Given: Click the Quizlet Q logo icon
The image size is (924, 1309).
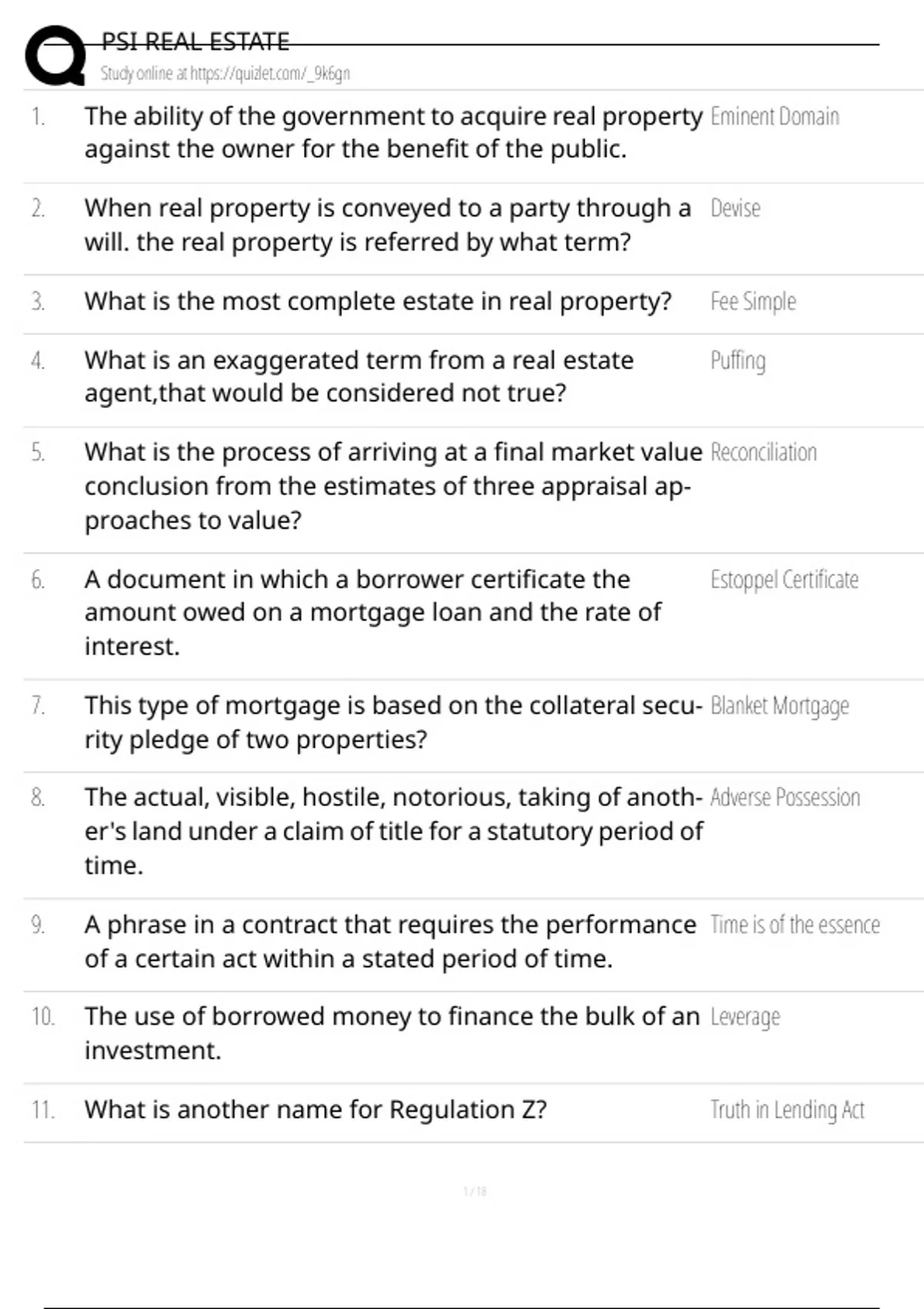Looking at the screenshot, I should [x=55, y=55].
